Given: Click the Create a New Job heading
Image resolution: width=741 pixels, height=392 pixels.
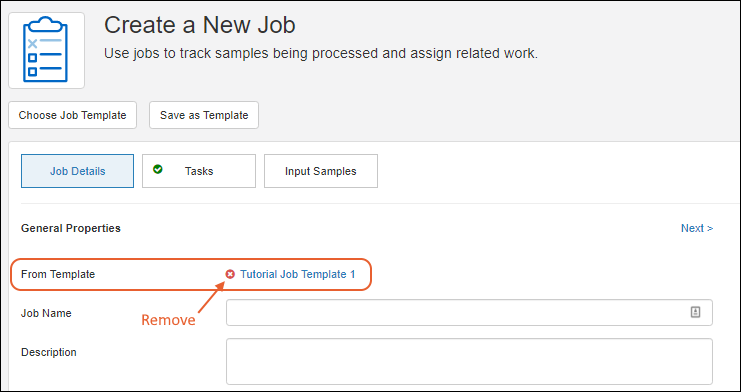Looking at the screenshot, I should pos(199,25).
